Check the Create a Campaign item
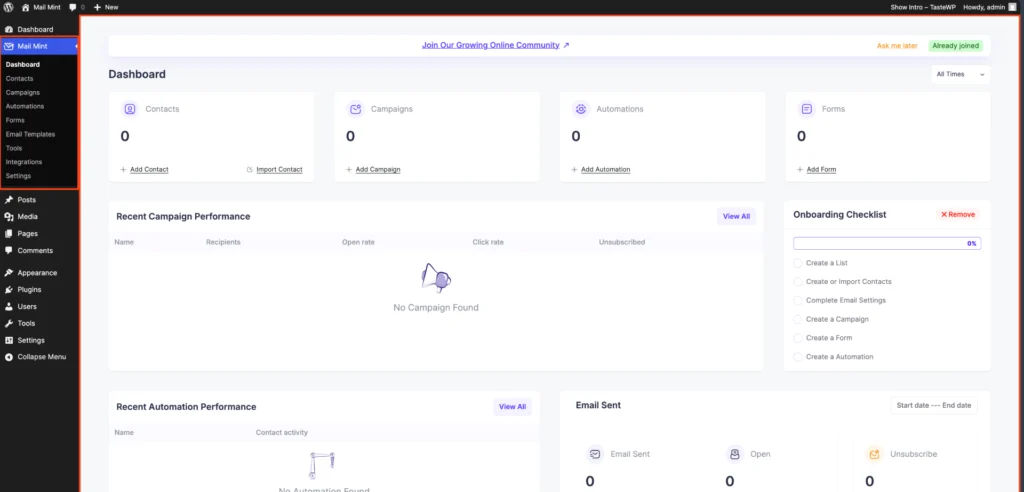Image resolution: width=1024 pixels, height=492 pixels. pos(798,319)
